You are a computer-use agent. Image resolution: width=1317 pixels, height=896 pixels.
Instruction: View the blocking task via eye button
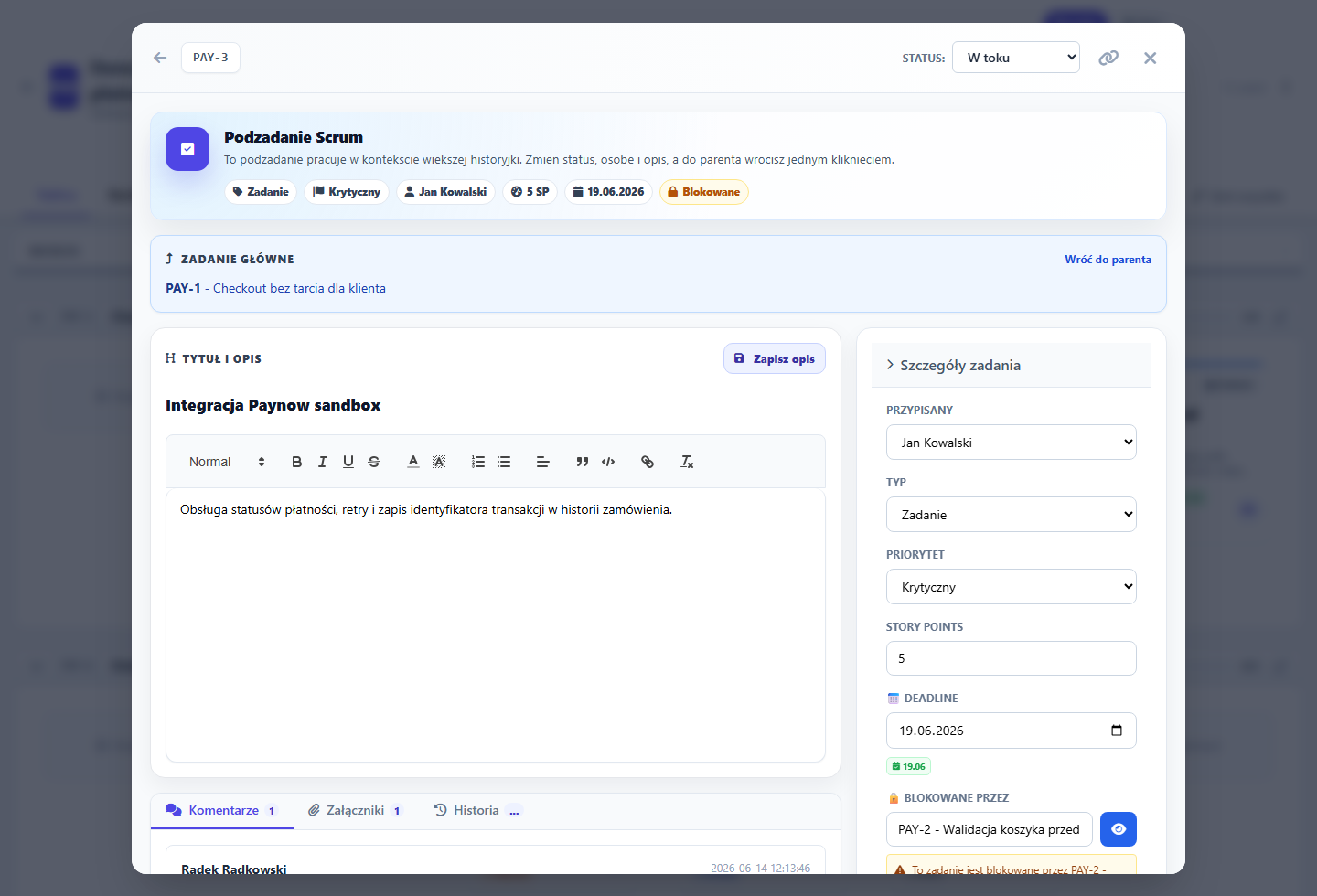1119,829
